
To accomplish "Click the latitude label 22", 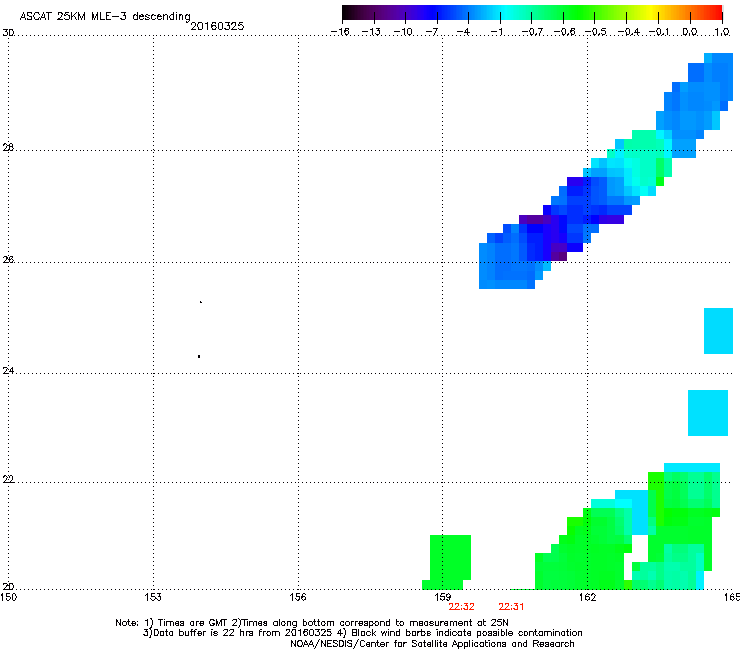I will coord(8,479).
